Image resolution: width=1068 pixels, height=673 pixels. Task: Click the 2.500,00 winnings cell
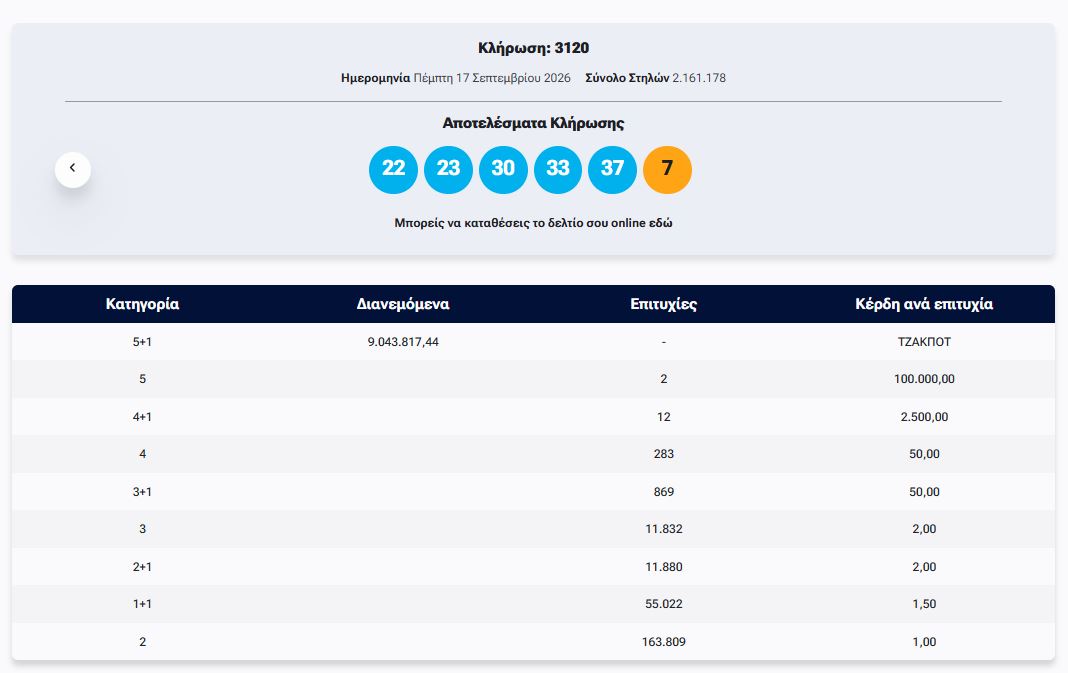tap(924, 417)
